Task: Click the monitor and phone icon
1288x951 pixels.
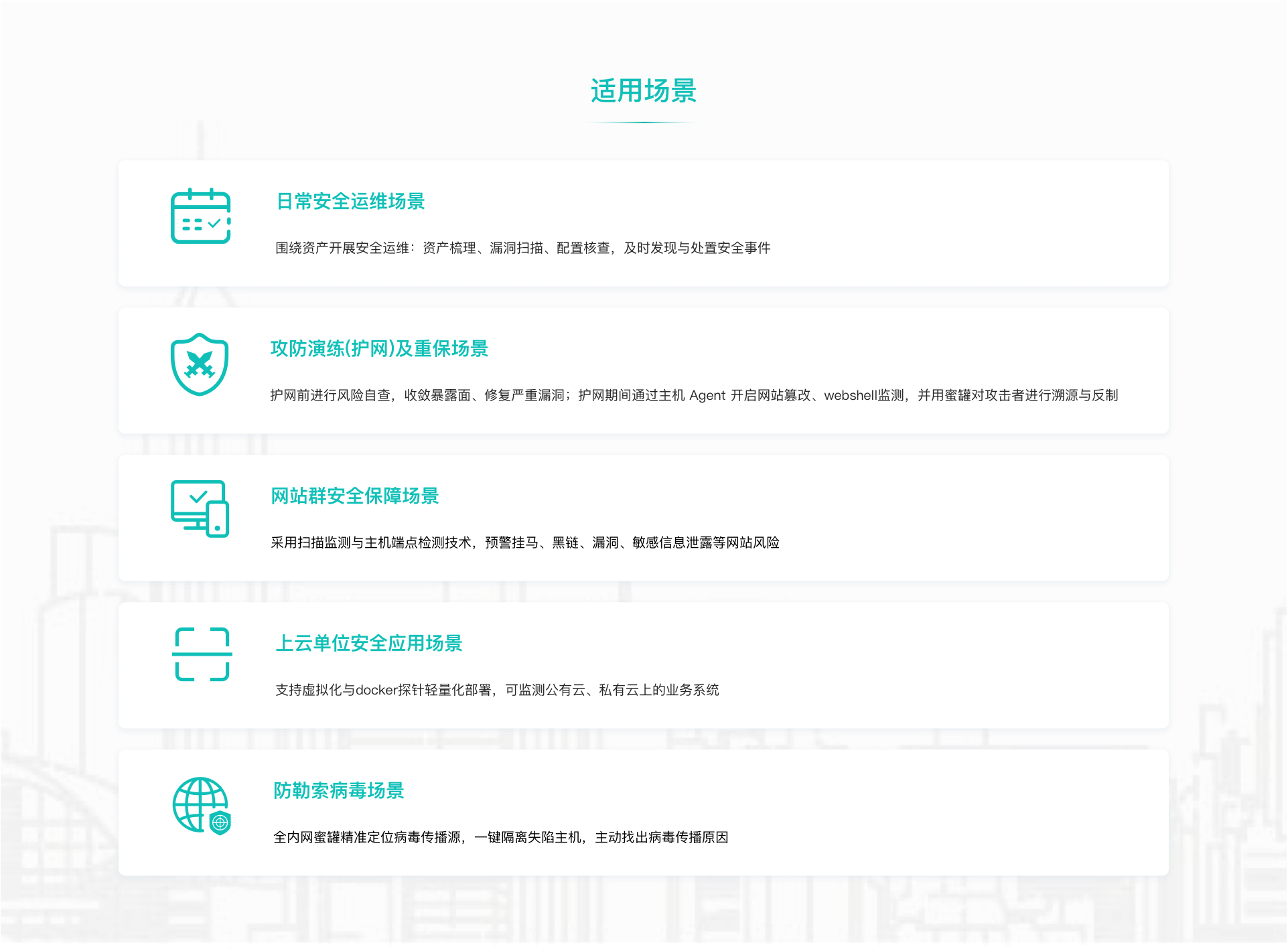Action: point(200,509)
